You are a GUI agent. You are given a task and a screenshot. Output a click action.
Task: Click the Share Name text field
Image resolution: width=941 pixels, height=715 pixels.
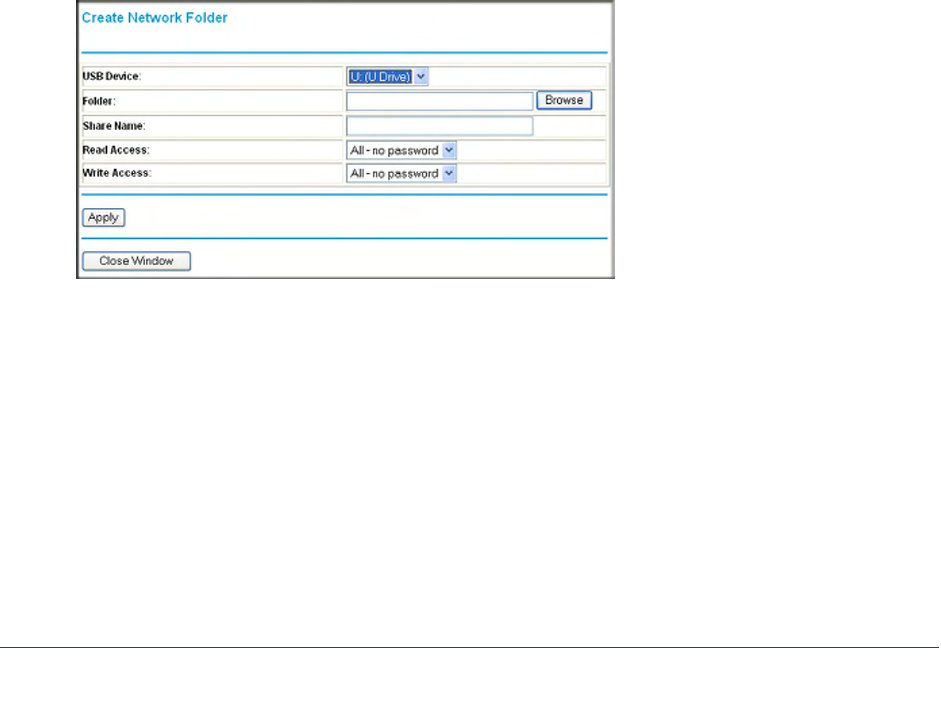[439, 126]
